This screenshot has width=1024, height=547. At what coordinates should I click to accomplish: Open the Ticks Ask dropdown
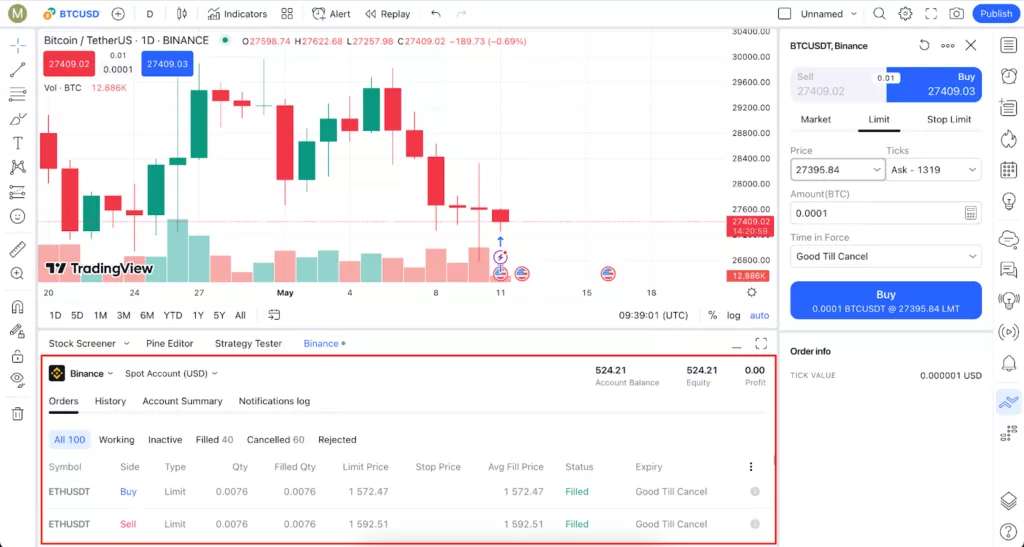pos(933,170)
